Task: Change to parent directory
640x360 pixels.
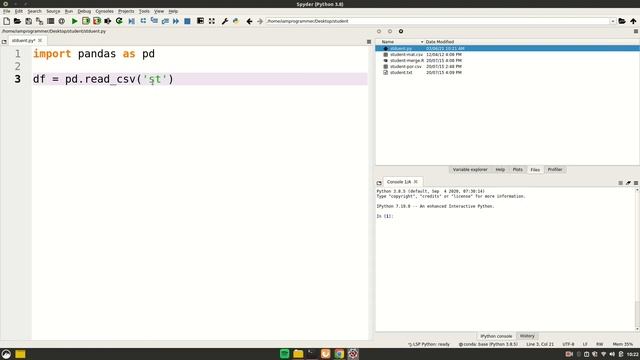Action: click(x=633, y=21)
